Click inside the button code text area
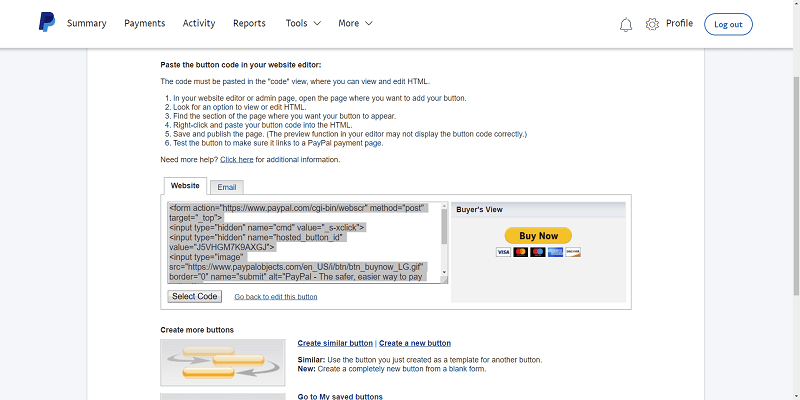This screenshot has height=400, width=800. [x=300, y=242]
